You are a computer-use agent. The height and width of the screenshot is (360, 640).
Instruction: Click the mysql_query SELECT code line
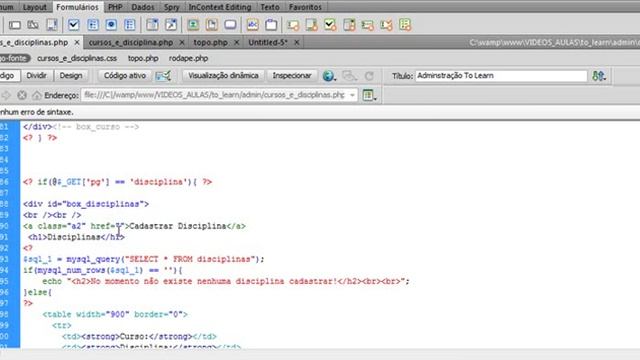pos(144,259)
